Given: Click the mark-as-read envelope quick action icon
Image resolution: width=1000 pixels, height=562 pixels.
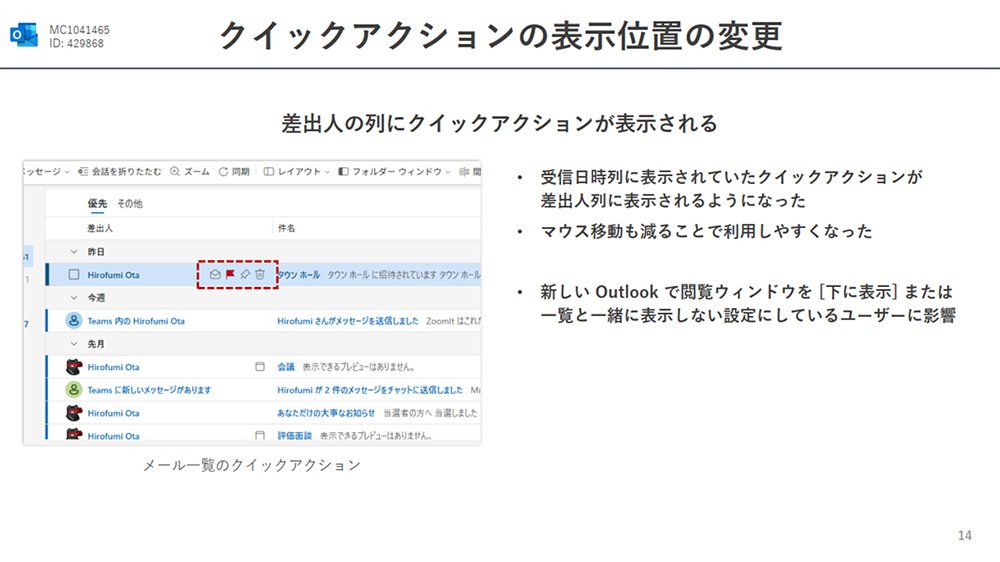Looking at the screenshot, I should click(x=215, y=274).
